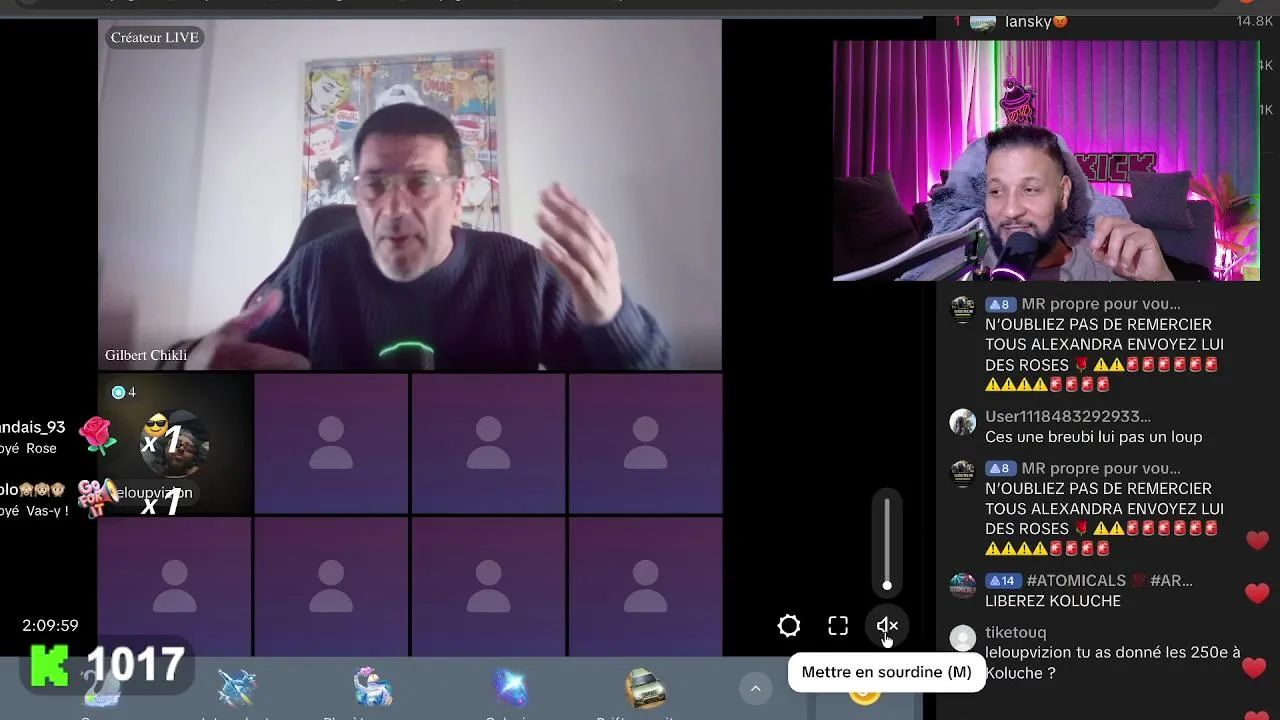Open lansky's profile in top viewers
Screen dimensions: 1280x720
tap(1036, 21)
